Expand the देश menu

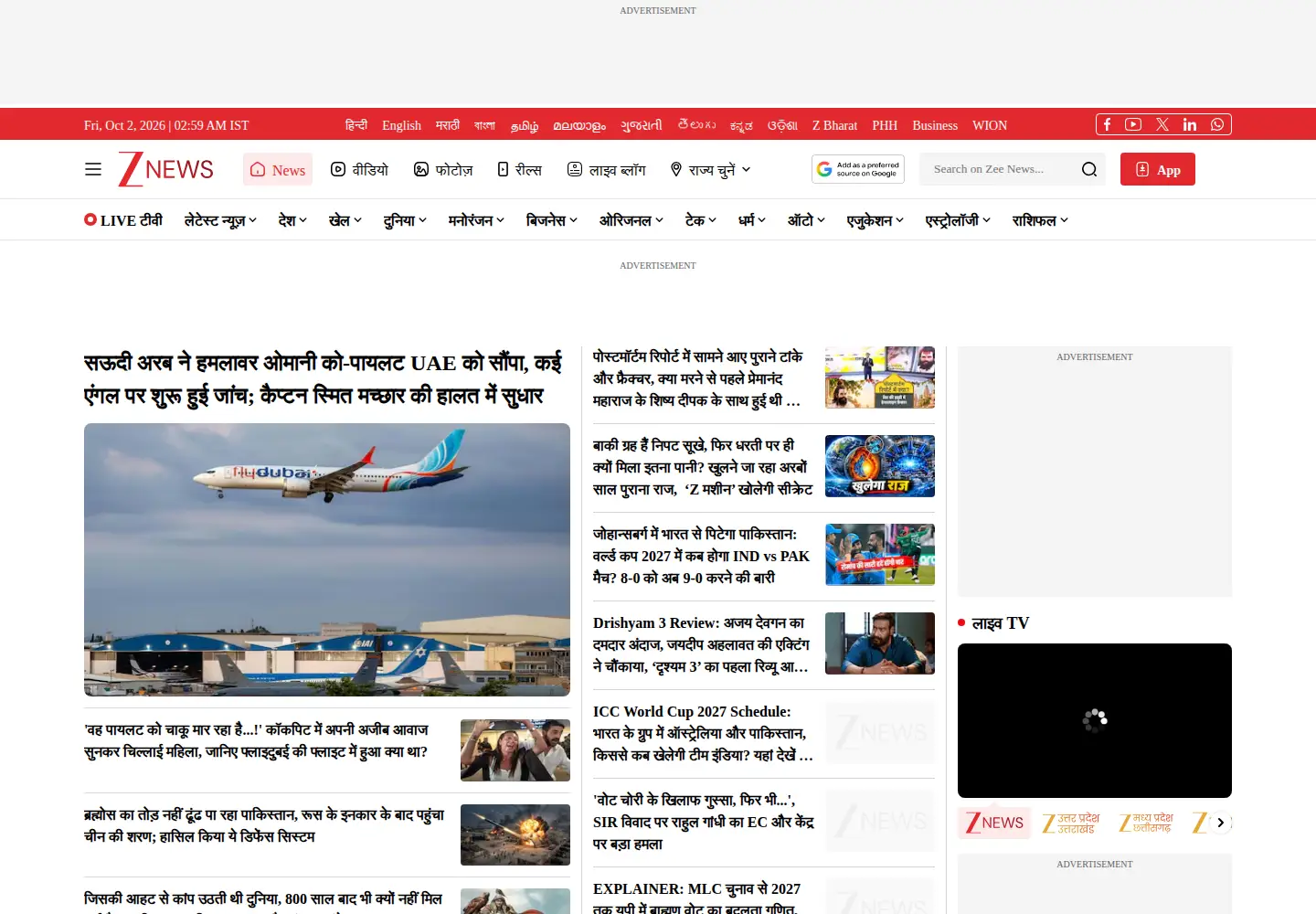292,220
